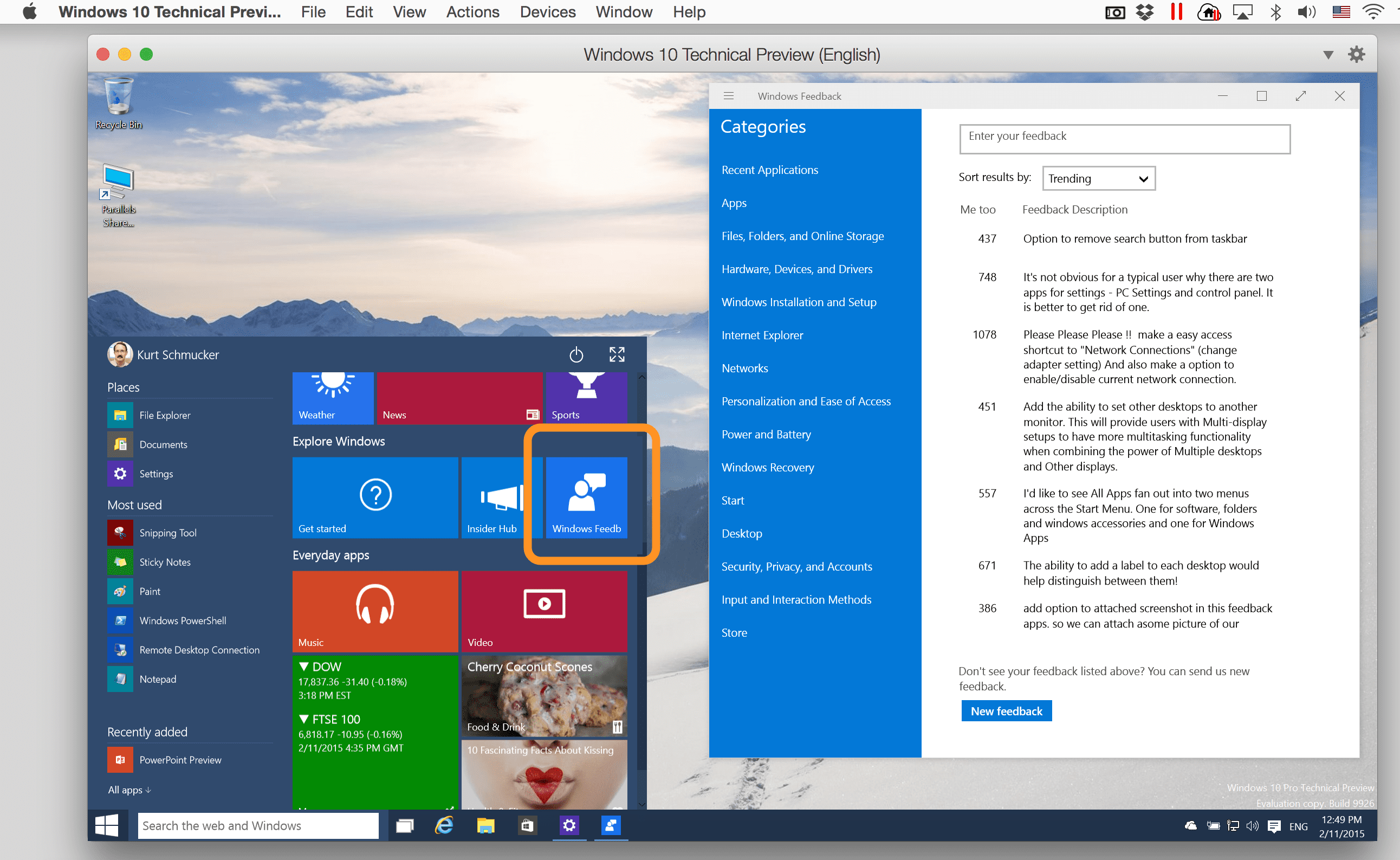Open the Sort results by Trending dropdown
1400x860 pixels.
(x=1098, y=179)
